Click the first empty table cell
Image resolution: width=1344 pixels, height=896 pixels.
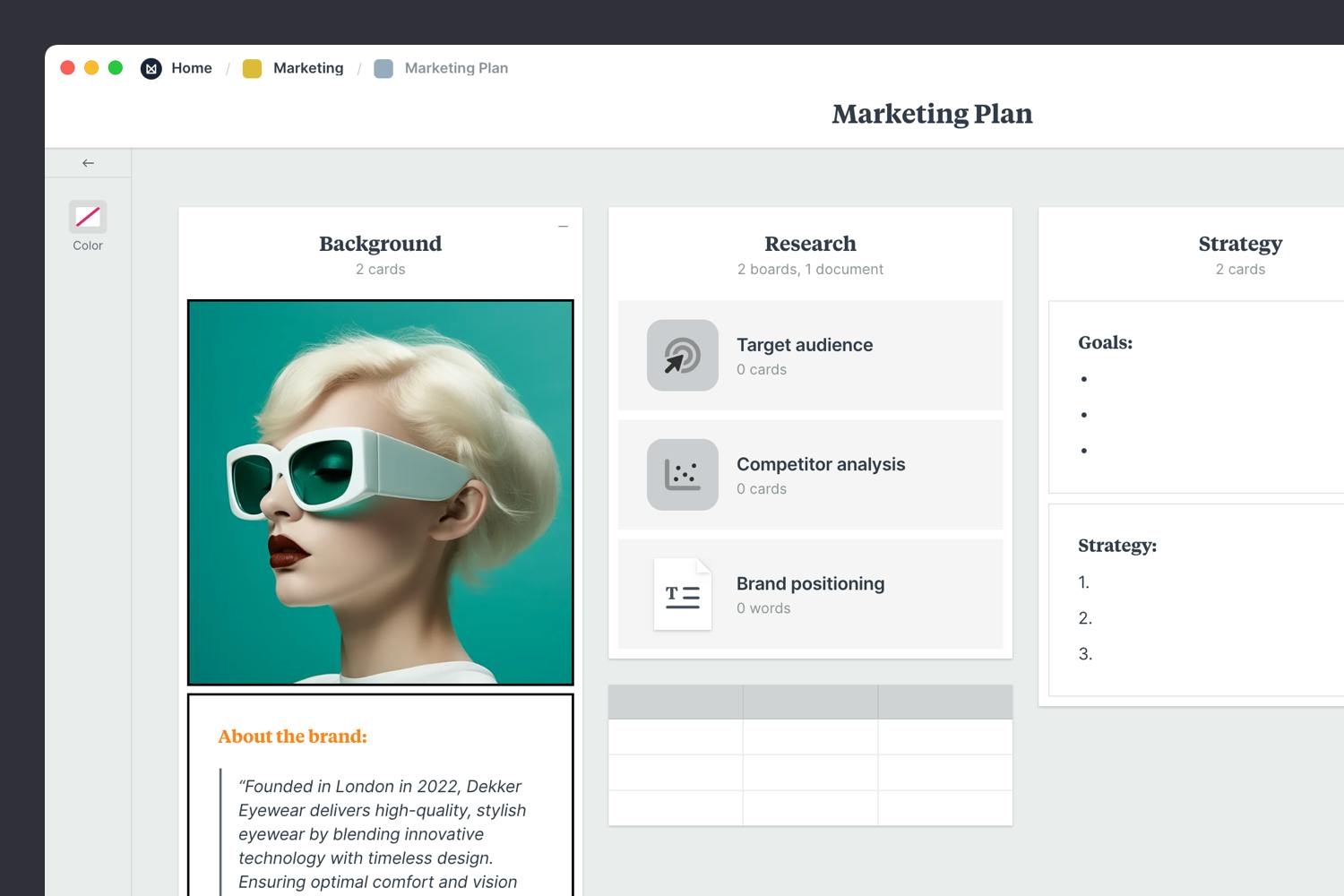tap(675, 737)
